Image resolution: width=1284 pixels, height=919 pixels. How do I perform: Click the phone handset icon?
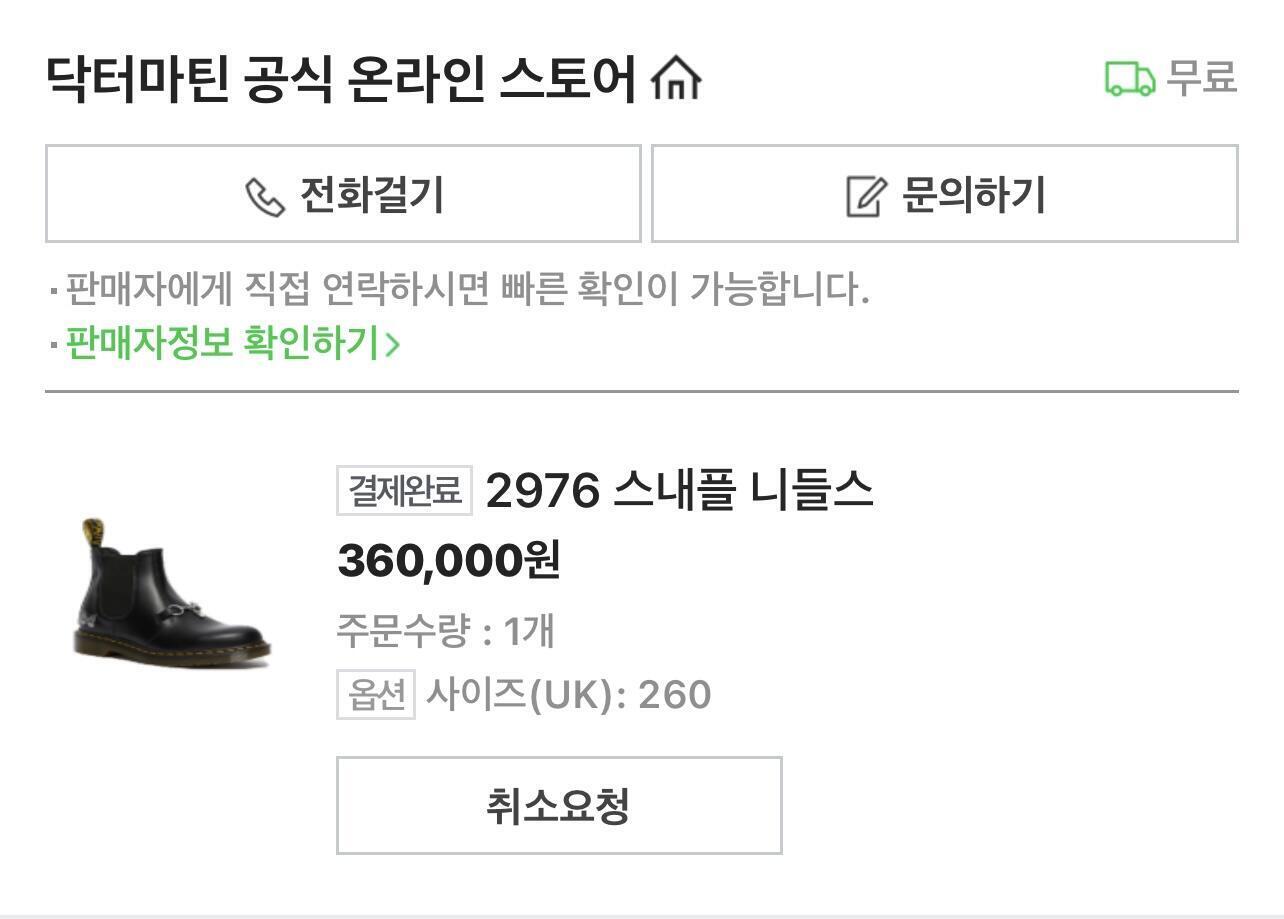click(265, 196)
